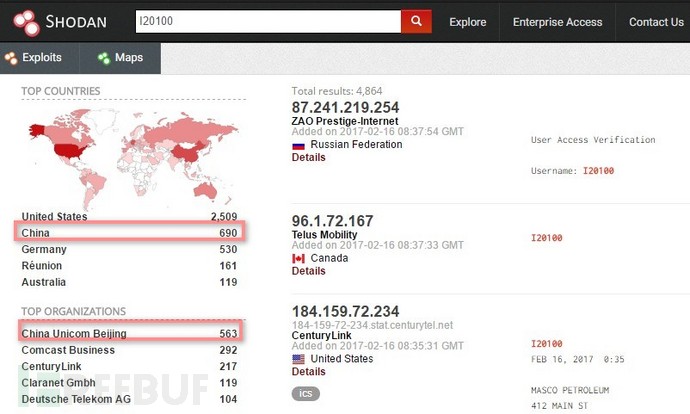
Task: Filter by Deutsche Telekom AG organization
Action: tap(76, 399)
